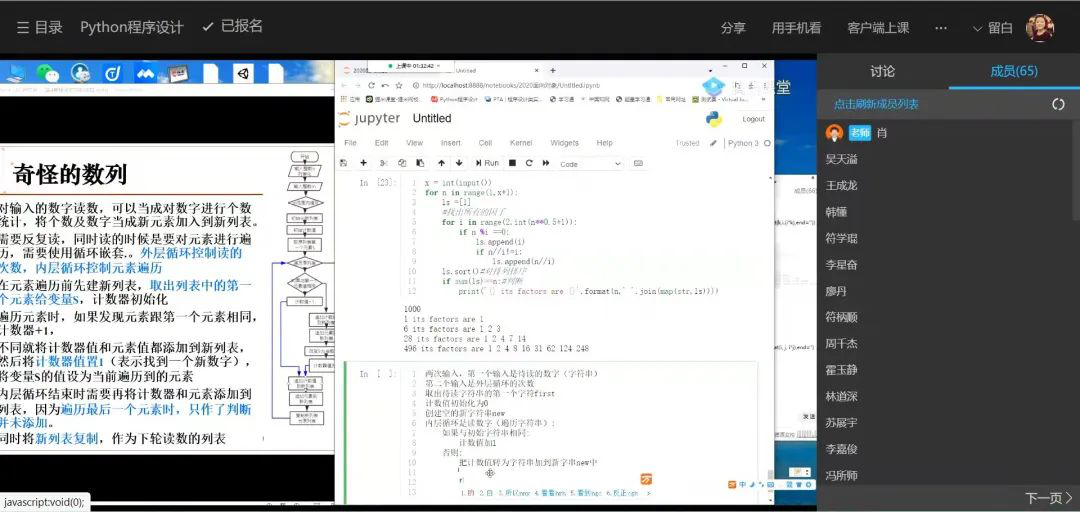Switch to the 讨论 tab

point(882,71)
